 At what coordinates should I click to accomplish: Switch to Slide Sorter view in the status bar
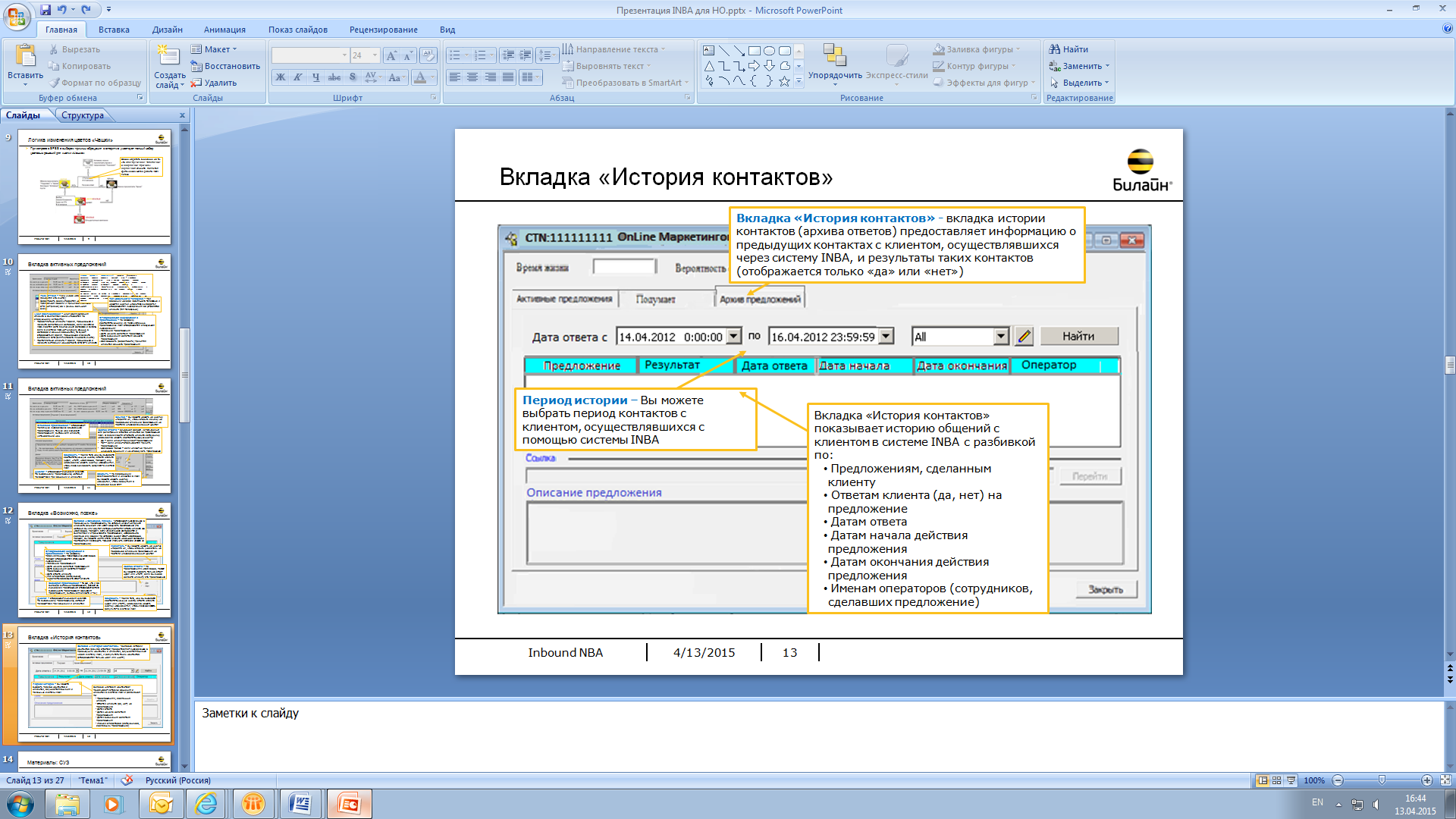tap(1277, 780)
